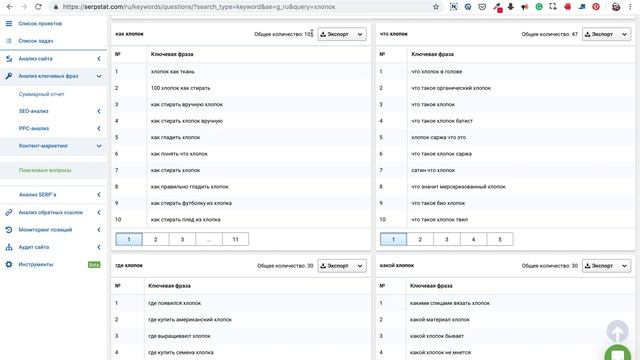Viewport: 640px width, 360px height.
Task: Click the Beta badge next to Инструменты
Action: point(94,264)
